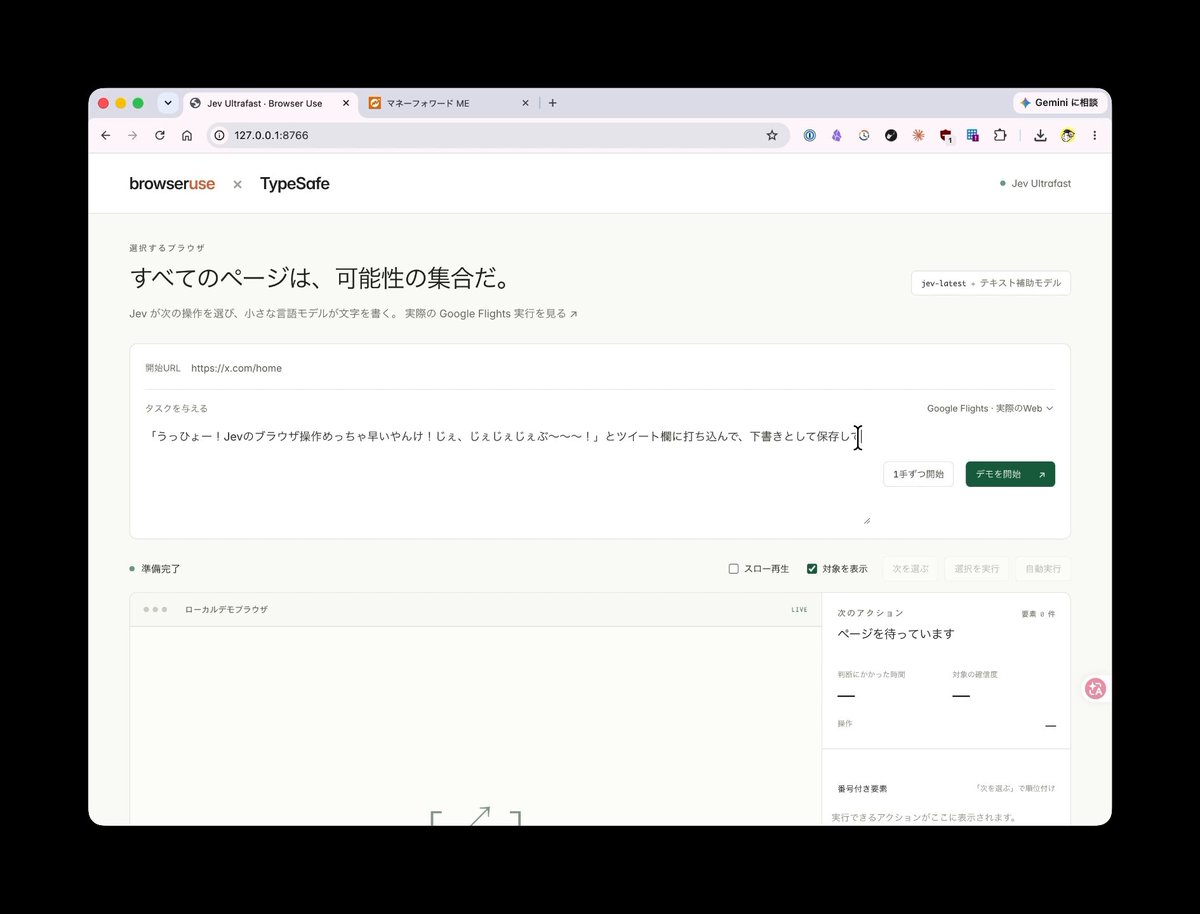
Task: Open the tab search dropdown arrow
Action: point(167,103)
